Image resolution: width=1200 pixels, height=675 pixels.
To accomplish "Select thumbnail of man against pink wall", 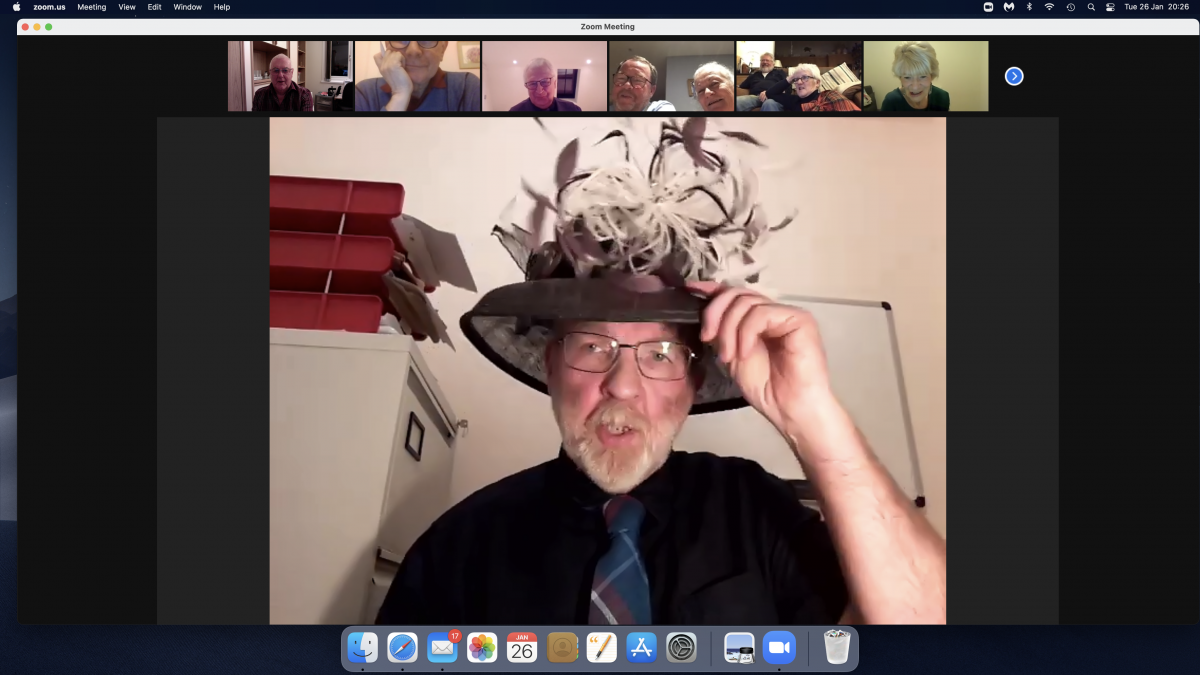I will point(544,76).
